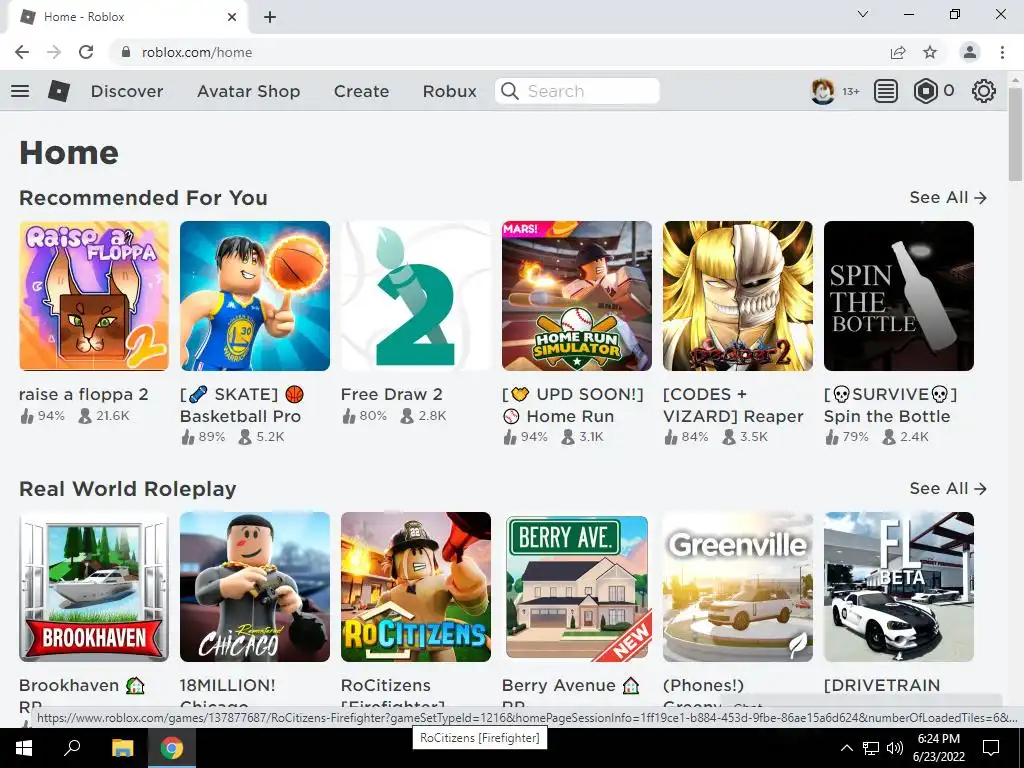The image size is (1024, 768).
Task: Open the Chicago Remastered thumbnail
Action: pos(255,587)
